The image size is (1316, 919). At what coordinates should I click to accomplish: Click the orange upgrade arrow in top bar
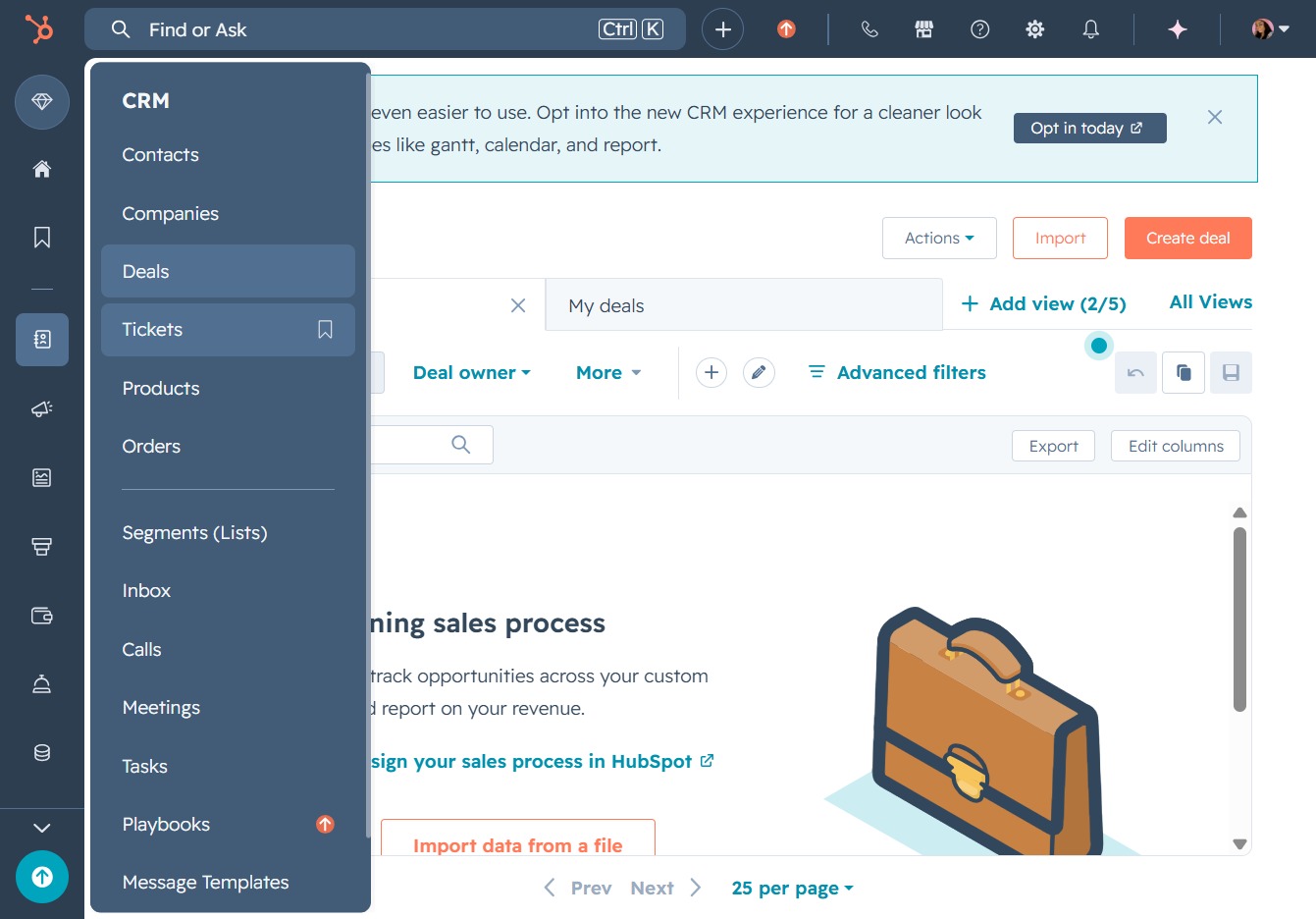(786, 29)
